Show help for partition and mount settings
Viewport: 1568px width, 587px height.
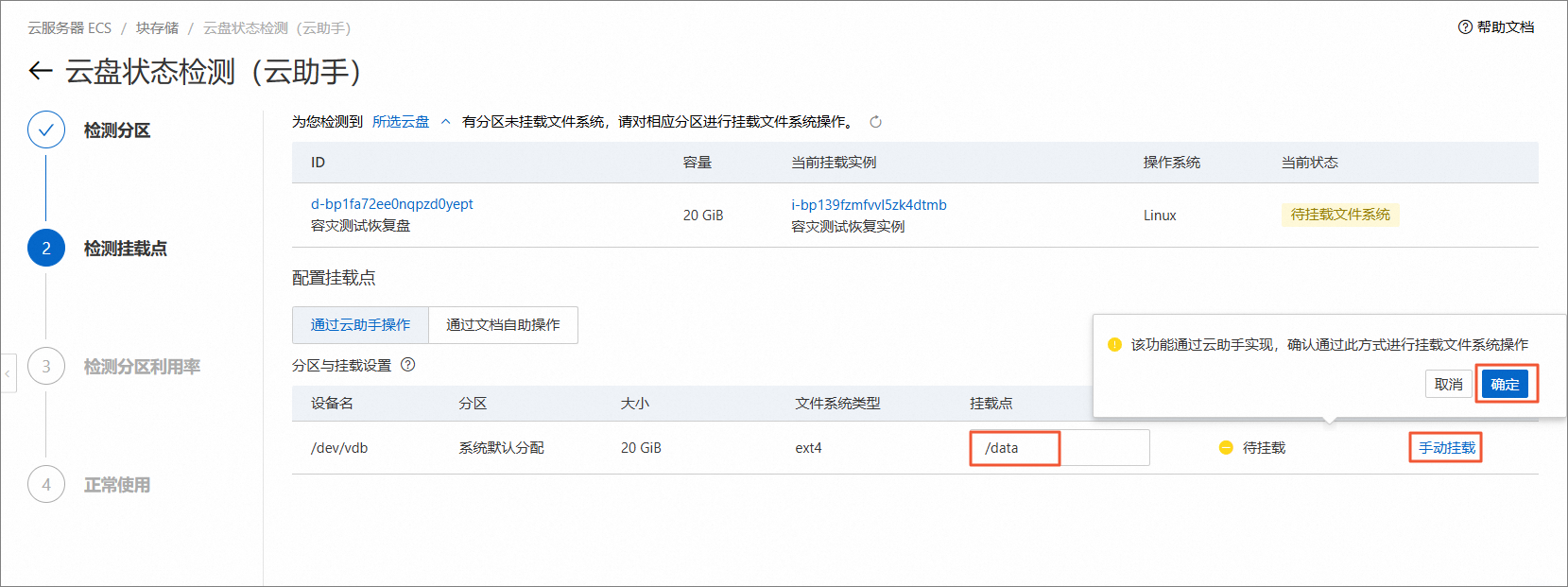408,365
